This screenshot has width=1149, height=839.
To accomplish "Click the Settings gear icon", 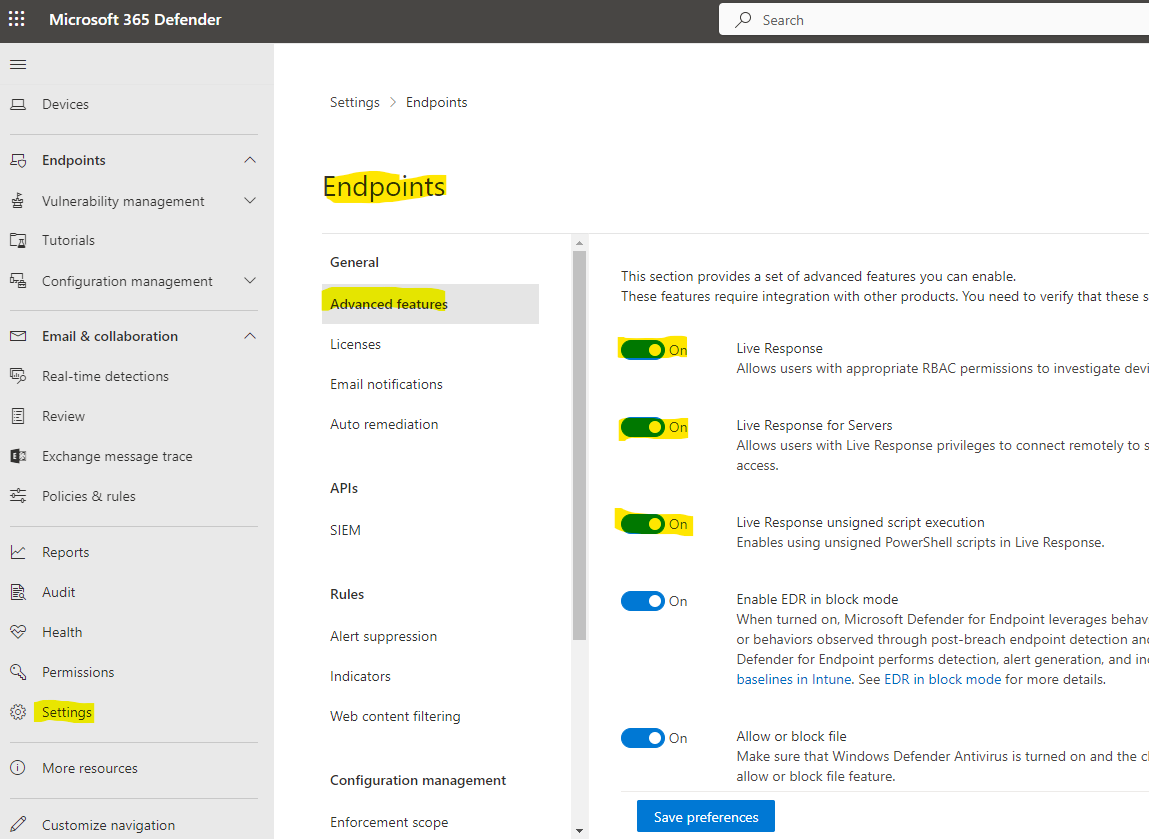I will tap(18, 712).
